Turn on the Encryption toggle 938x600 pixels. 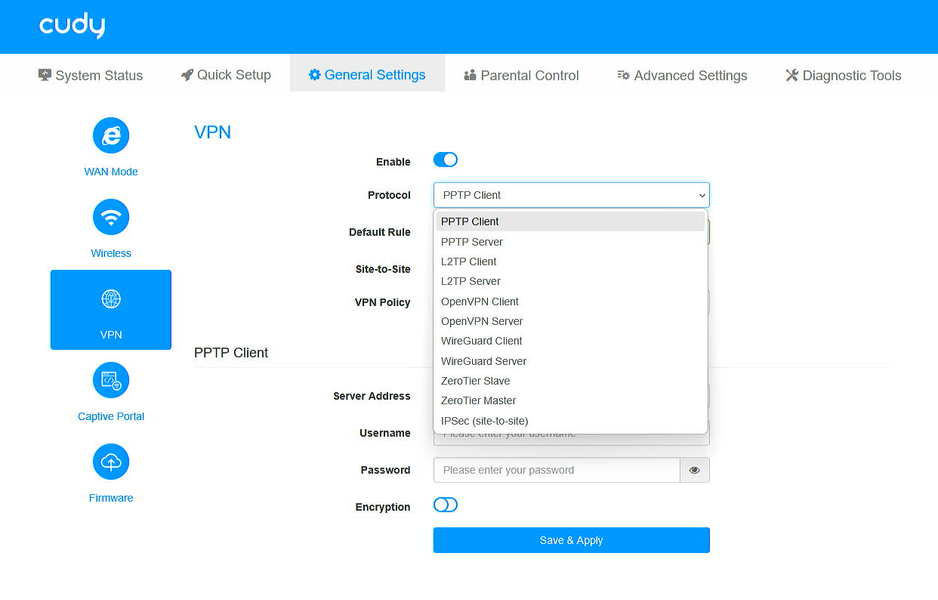(x=445, y=505)
